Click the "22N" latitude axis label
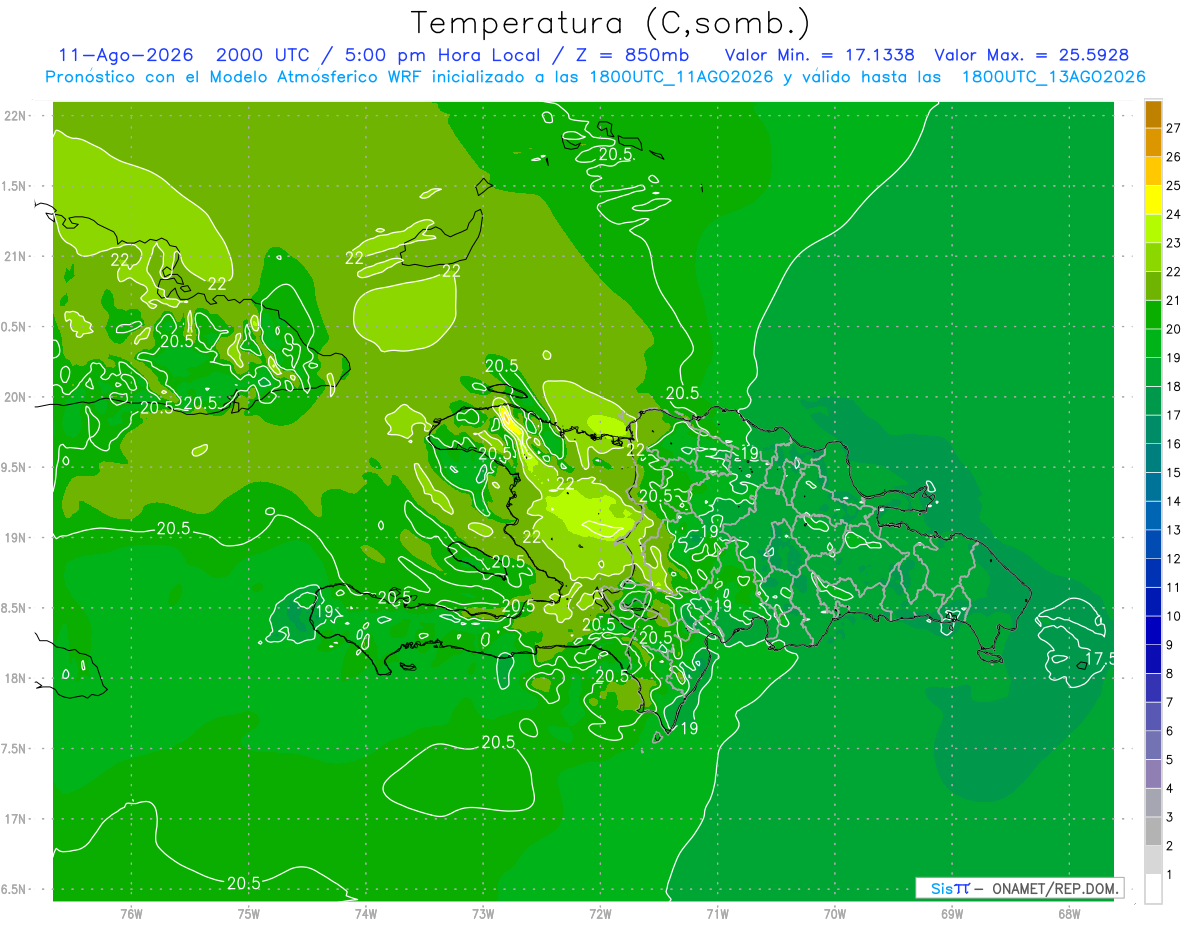1200x927 pixels. tap(15, 116)
